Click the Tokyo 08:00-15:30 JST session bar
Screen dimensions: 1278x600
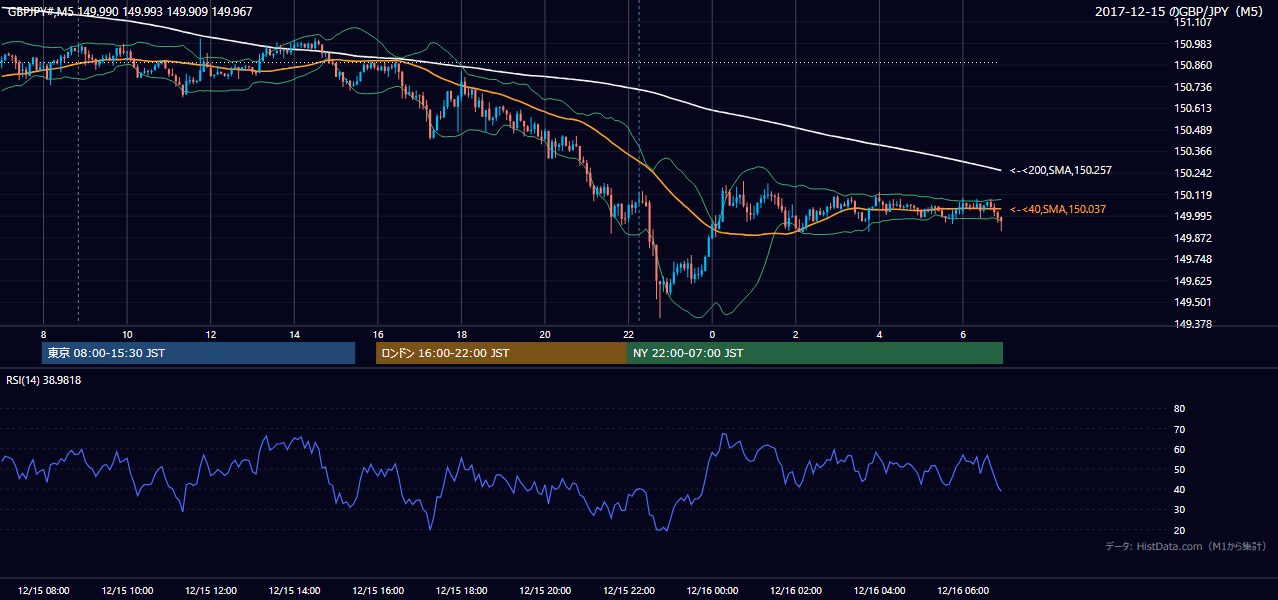pos(199,353)
